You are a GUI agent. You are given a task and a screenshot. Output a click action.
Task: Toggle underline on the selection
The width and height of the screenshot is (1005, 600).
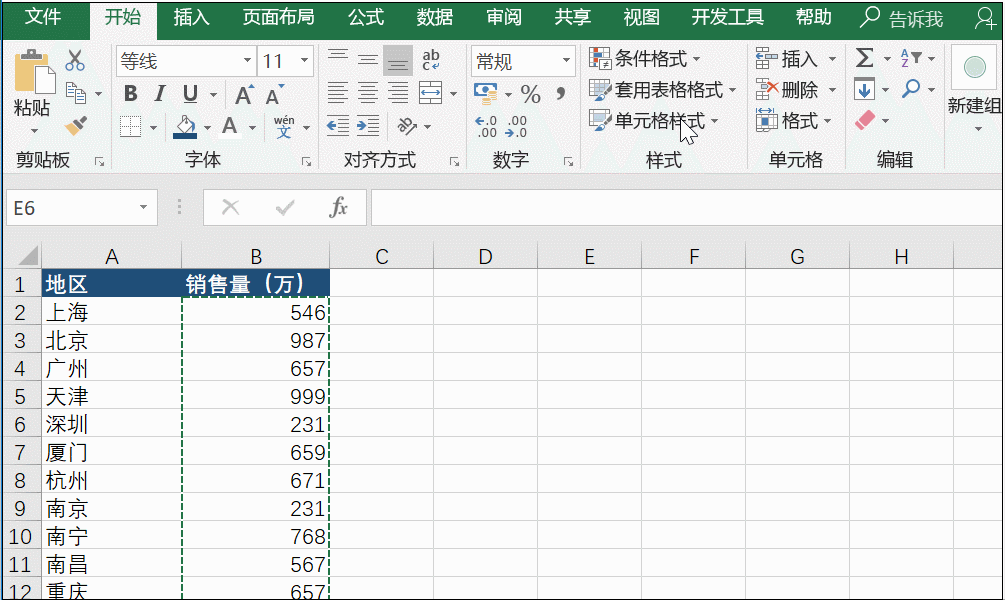tap(190, 92)
